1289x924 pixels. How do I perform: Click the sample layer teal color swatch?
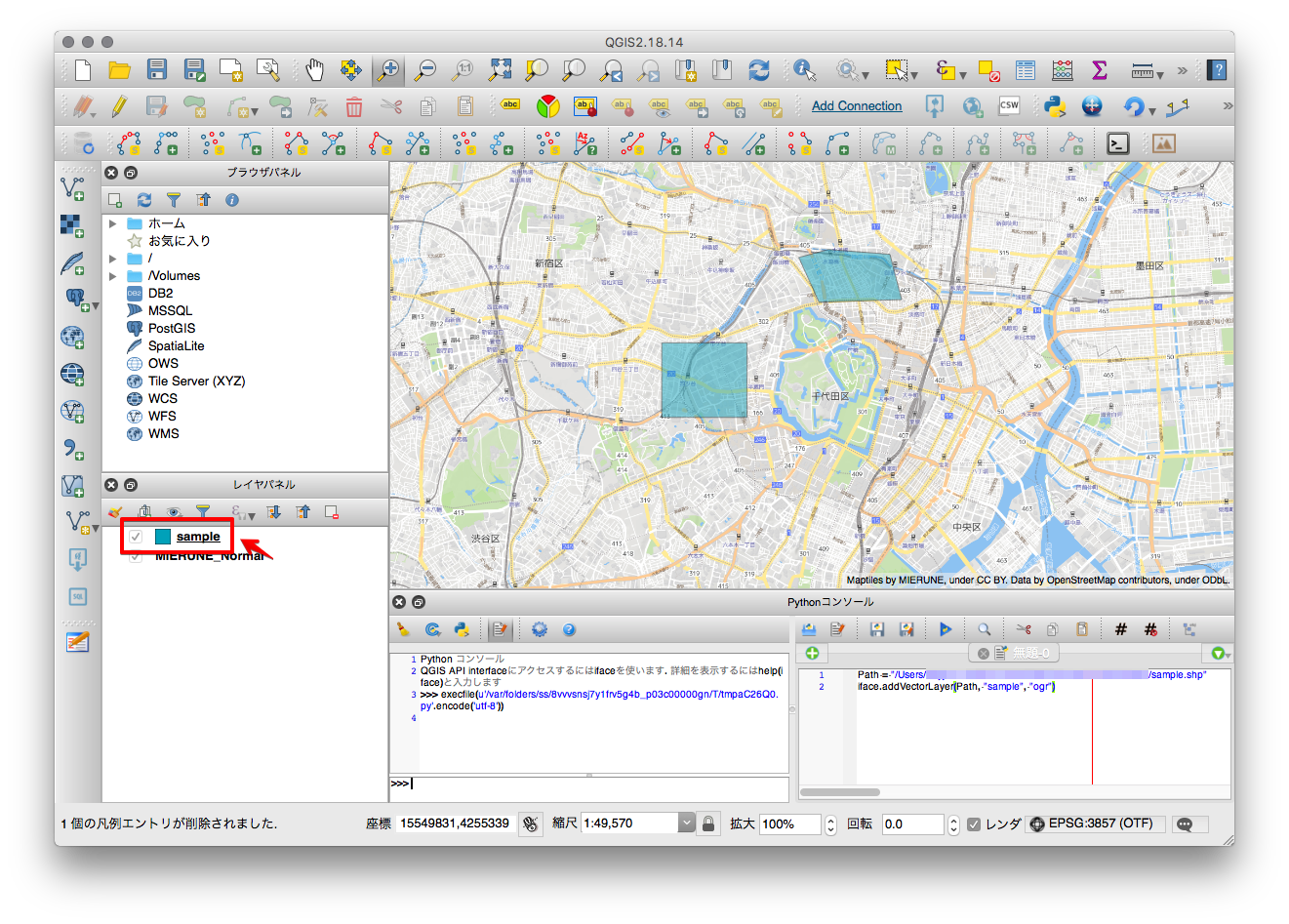pos(163,537)
